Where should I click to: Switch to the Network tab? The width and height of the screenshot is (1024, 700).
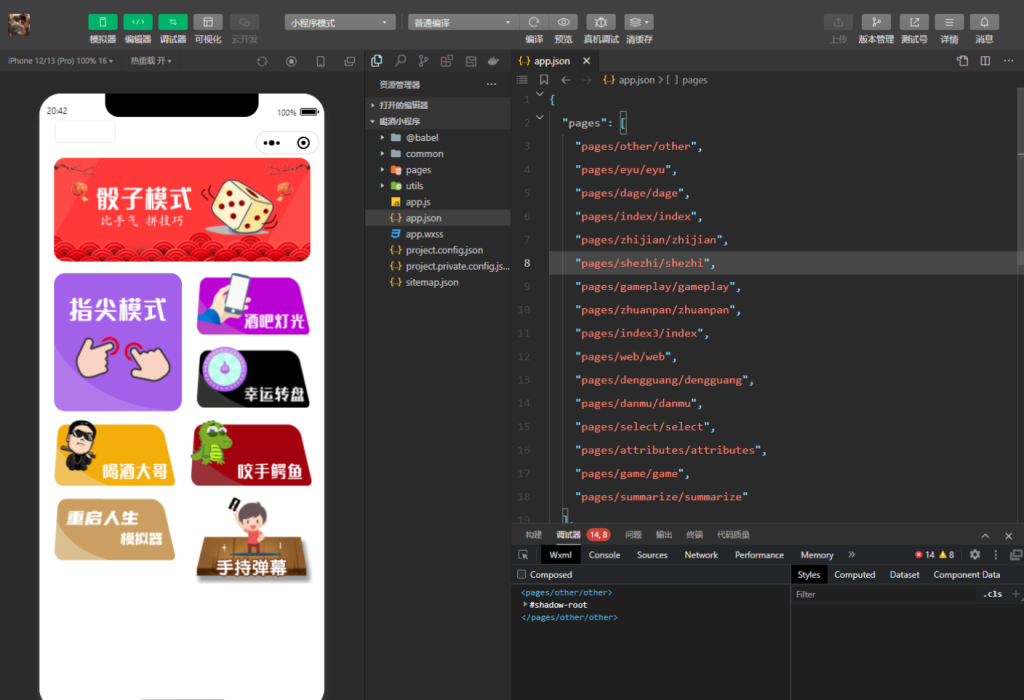point(701,555)
